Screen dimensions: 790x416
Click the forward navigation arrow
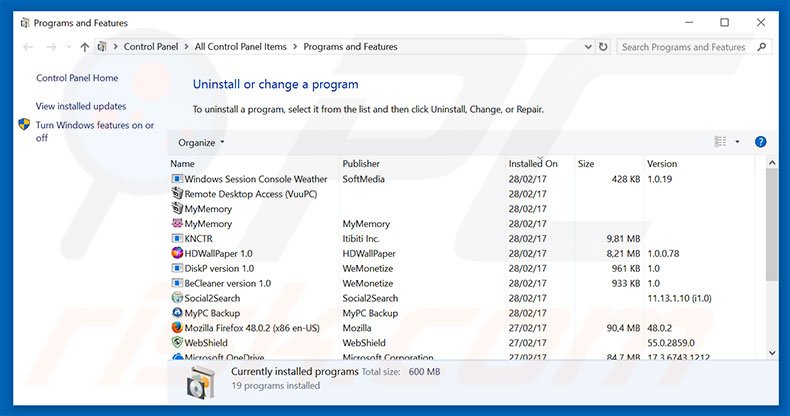(x=51, y=47)
